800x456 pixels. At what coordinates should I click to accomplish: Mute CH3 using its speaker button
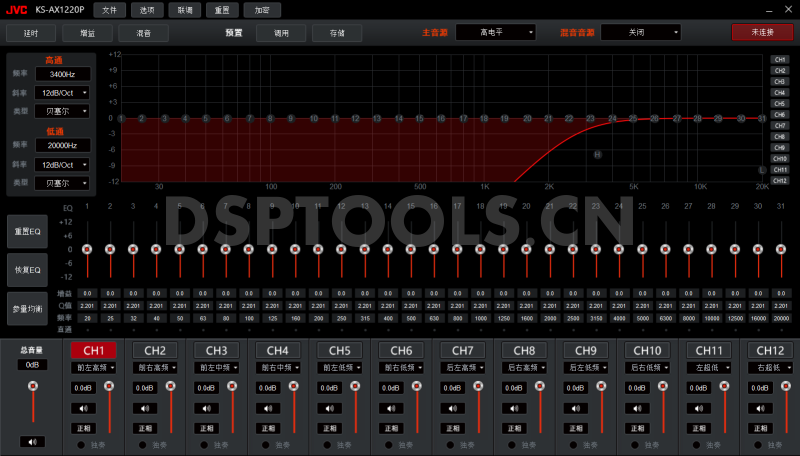pyautogui.click(x=206, y=408)
